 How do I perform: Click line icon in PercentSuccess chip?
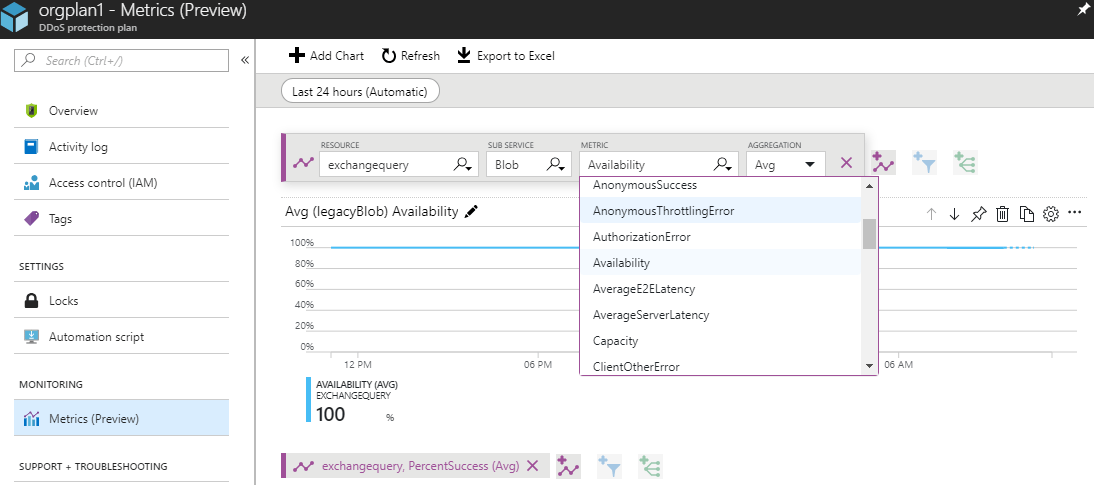click(304, 466)
